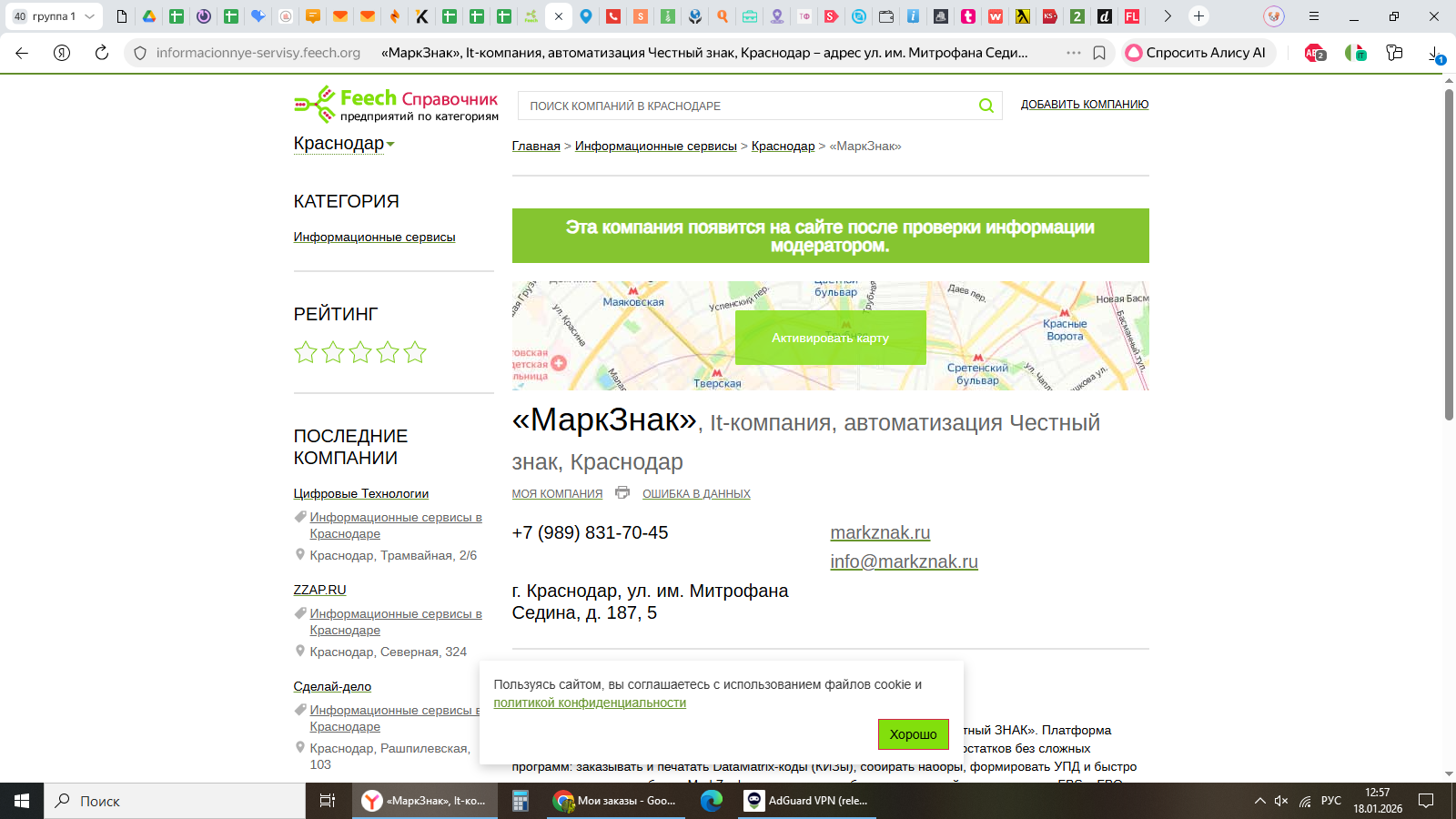Click ДОБАВИТЬ КОМПАНИЮ link
This screenshot has height=819, width=1456.
[1085, 105]
